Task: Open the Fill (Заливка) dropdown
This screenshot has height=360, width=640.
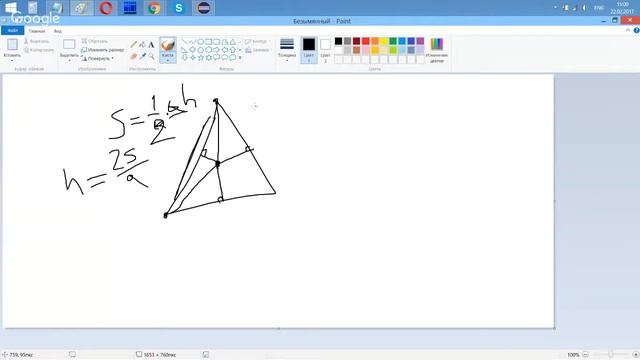Action: [x=258, y=50]
